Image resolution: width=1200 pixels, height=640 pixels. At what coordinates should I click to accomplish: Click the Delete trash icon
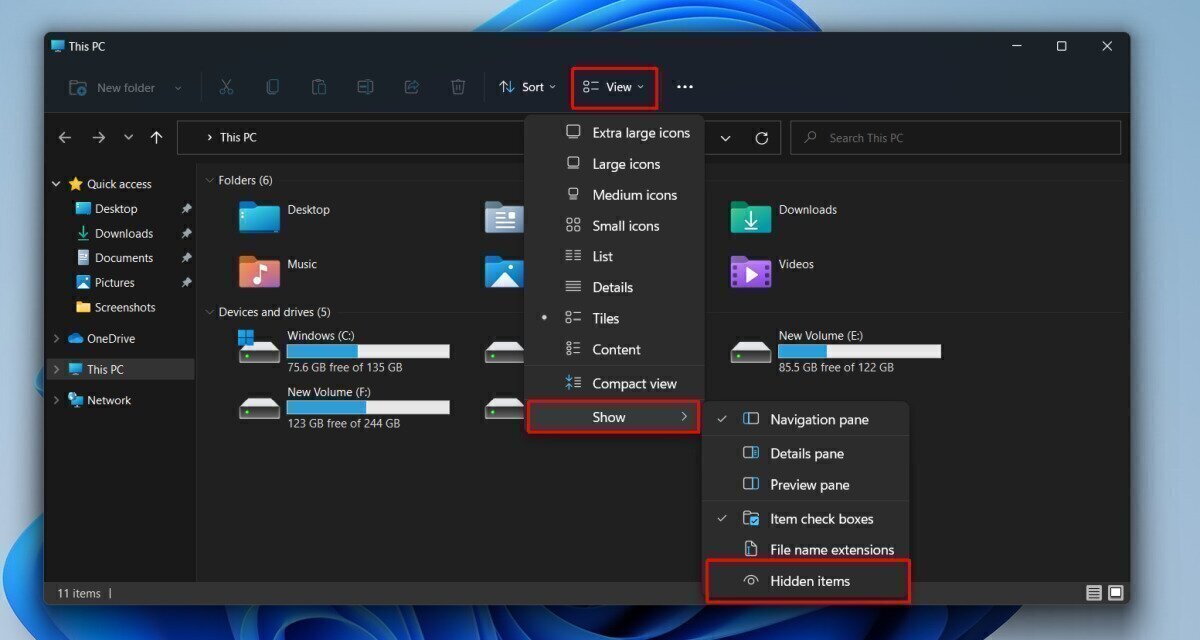tap(458, 87)
